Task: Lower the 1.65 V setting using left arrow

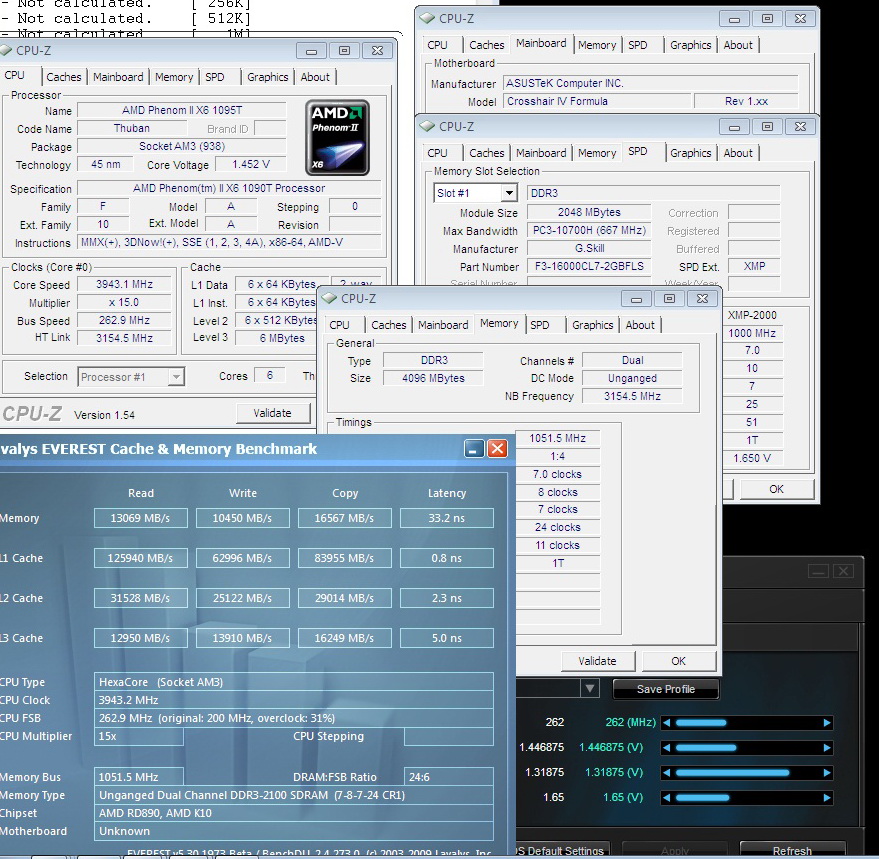Action: tap(667, 797)
